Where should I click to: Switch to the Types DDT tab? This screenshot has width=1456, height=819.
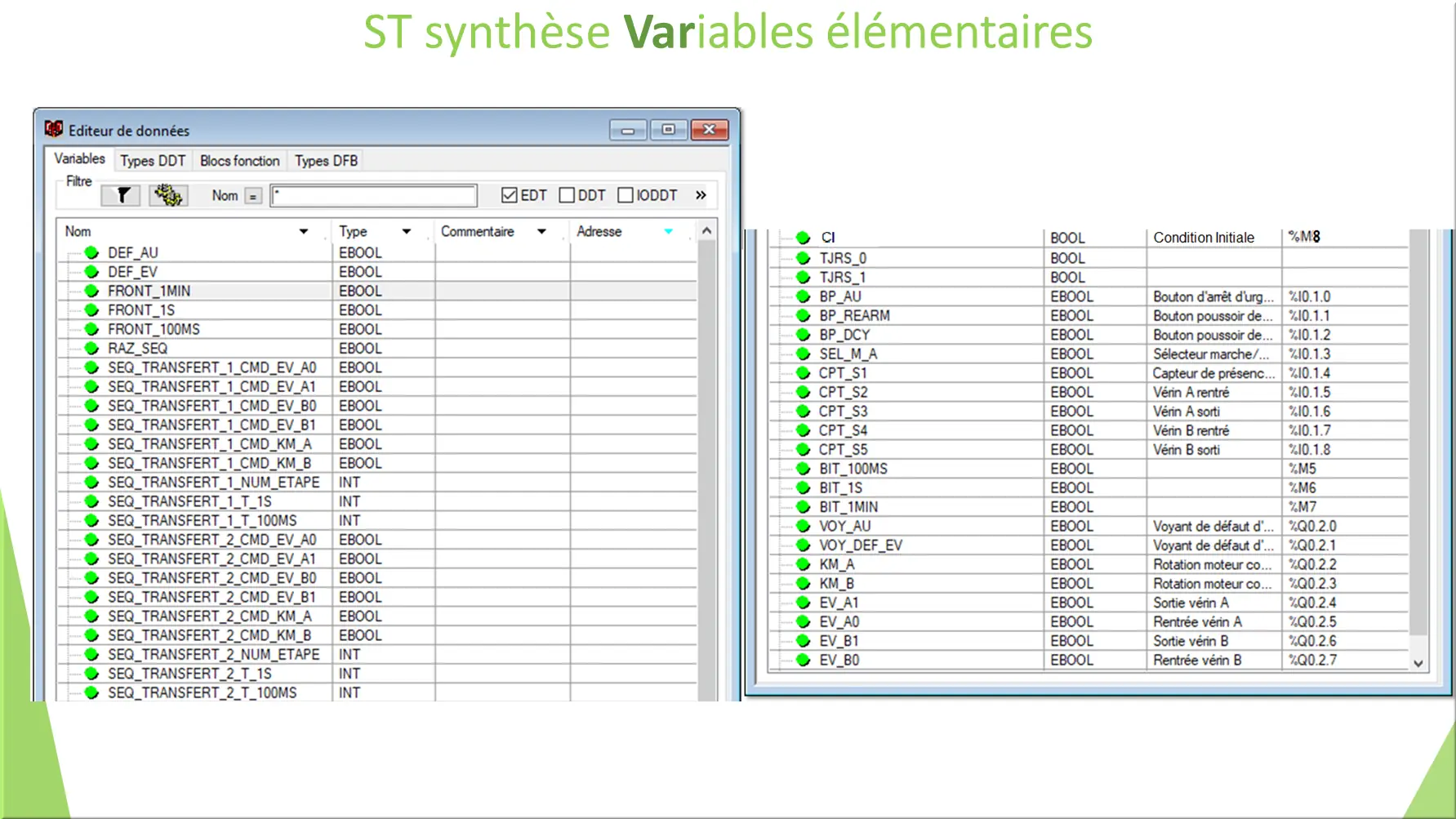[x=152, y=160]
